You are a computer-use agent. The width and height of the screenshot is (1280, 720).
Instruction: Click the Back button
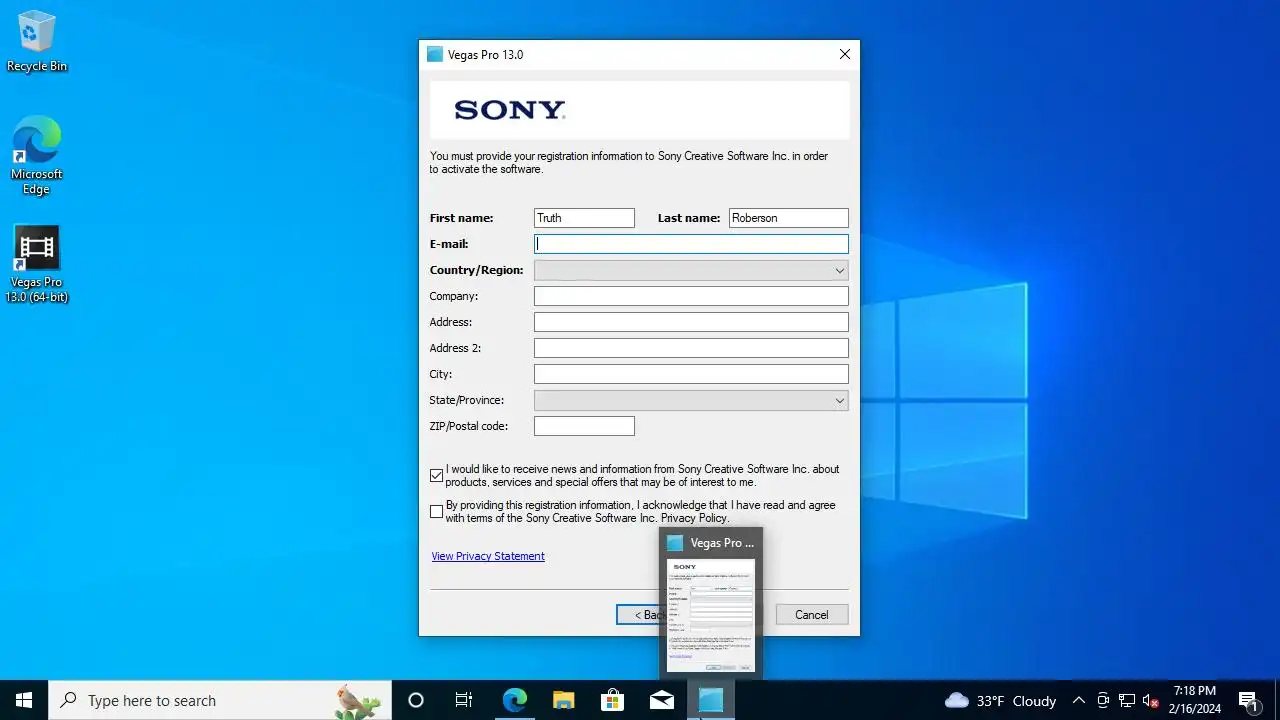(x=638, y=615)
